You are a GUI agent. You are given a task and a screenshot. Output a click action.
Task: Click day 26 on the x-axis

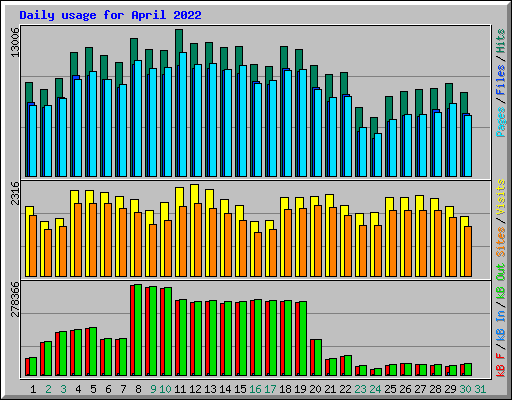(405, 389)
